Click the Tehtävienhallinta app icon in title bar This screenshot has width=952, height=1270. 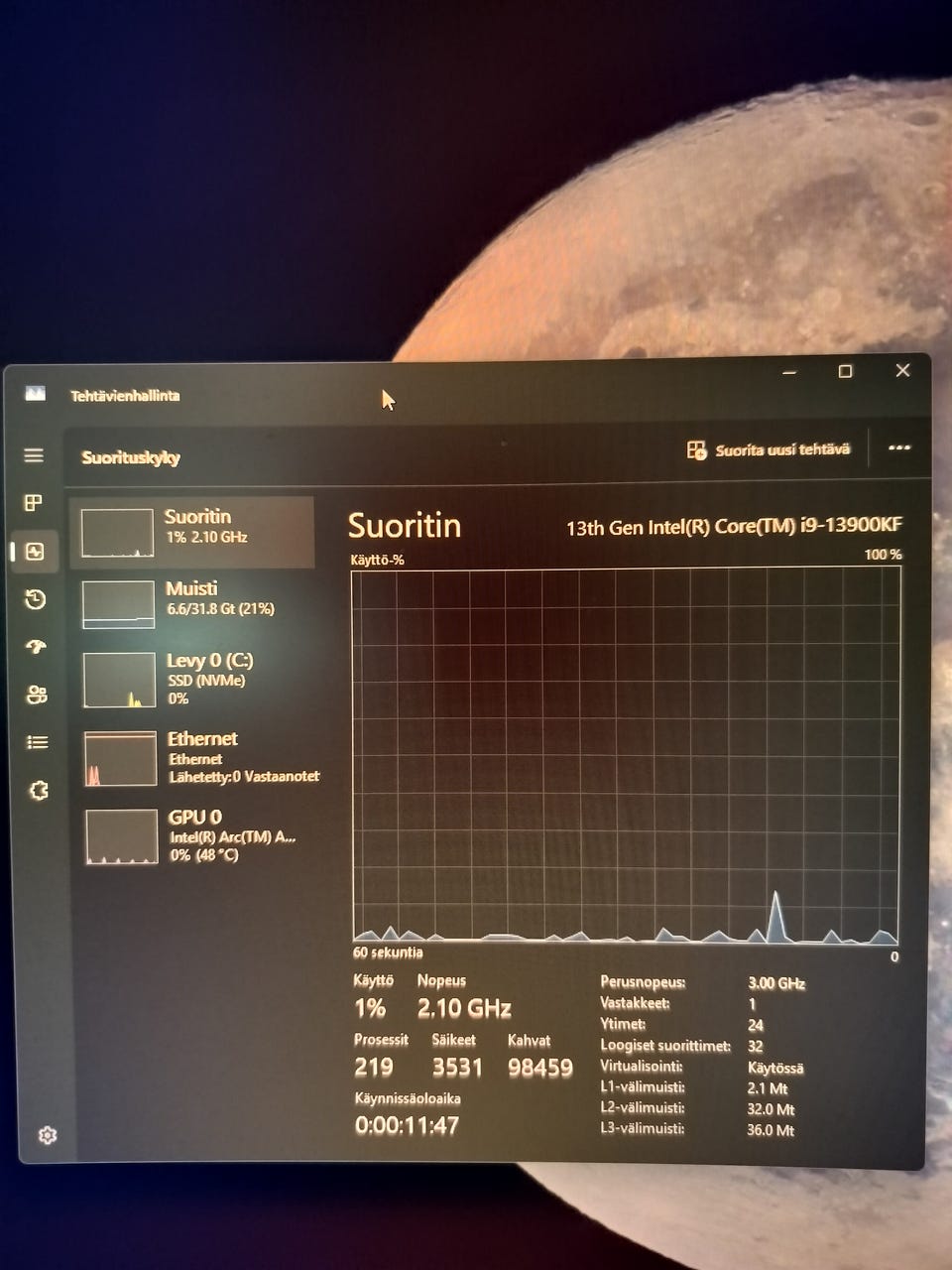[x=36, y=394]
